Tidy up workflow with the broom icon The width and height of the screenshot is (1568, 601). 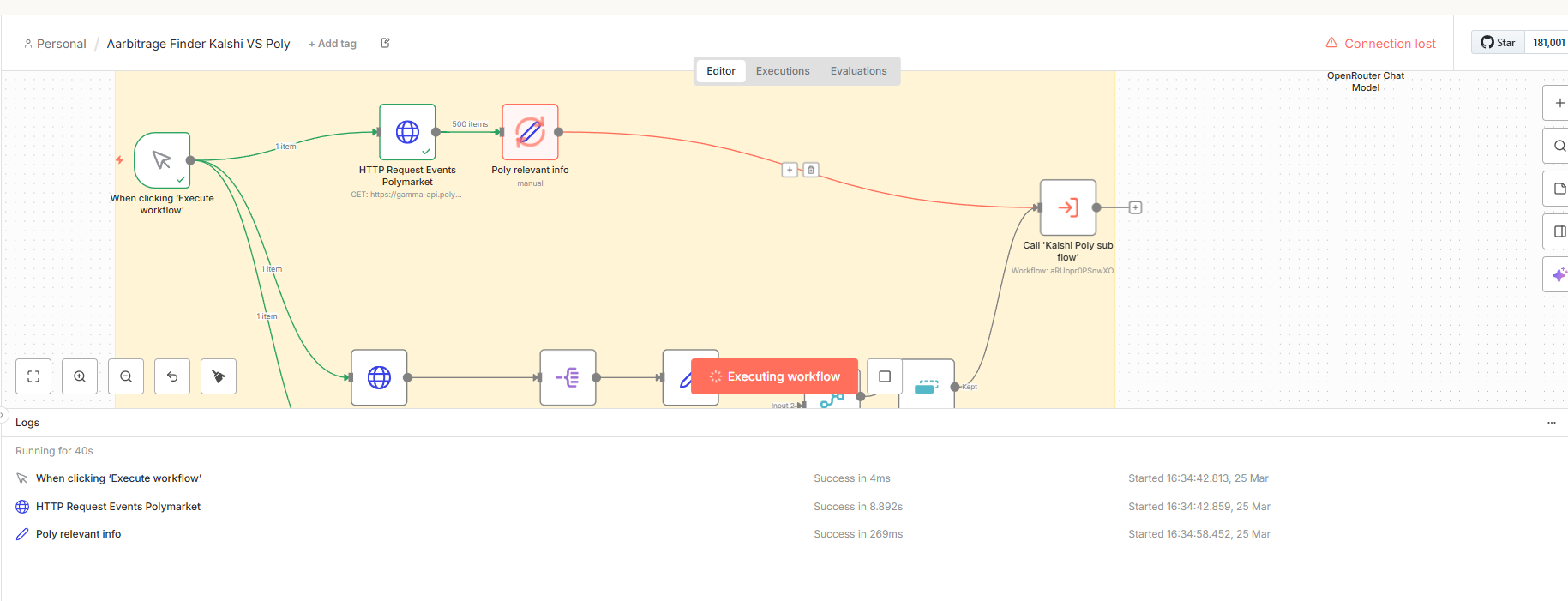pyautogui.click(x=219, y=376)
